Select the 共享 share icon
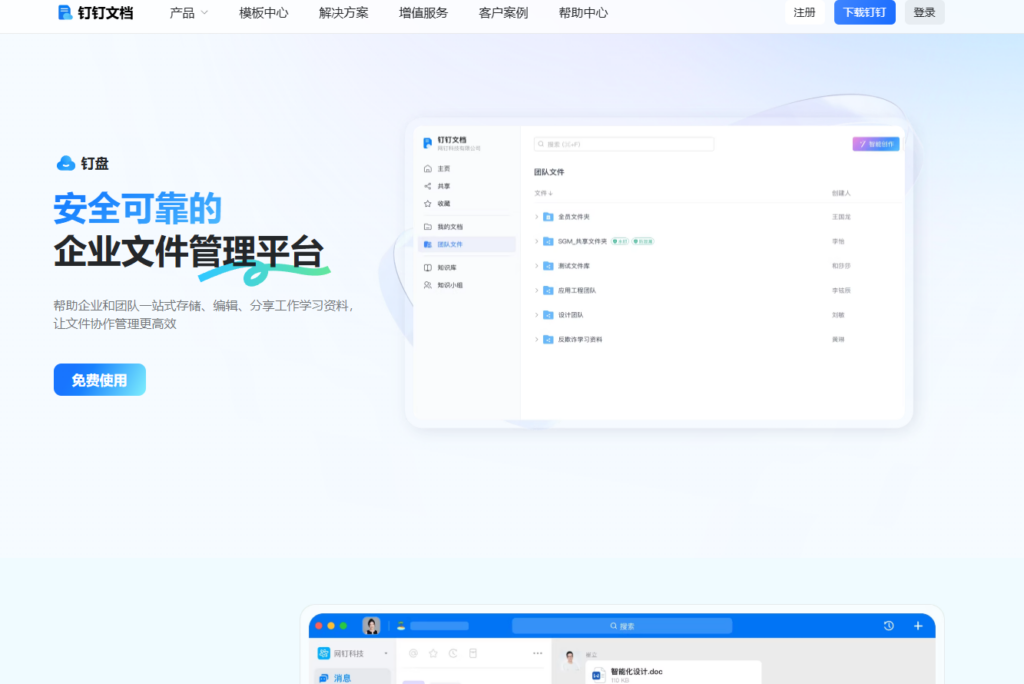The width and height of the screenshot is (1024, 684). coord(428,185)
